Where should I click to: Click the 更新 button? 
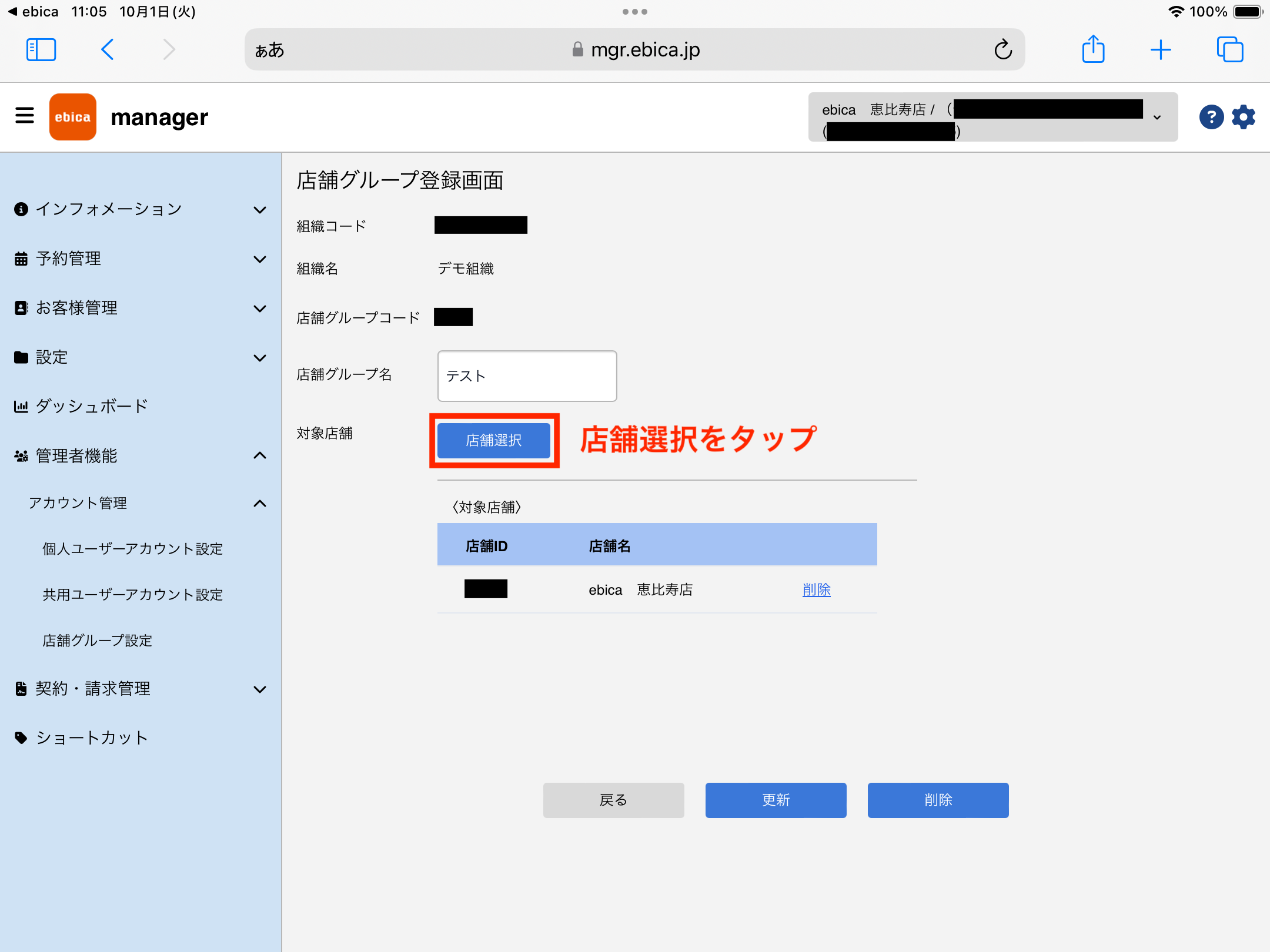(x=776, y=800)
